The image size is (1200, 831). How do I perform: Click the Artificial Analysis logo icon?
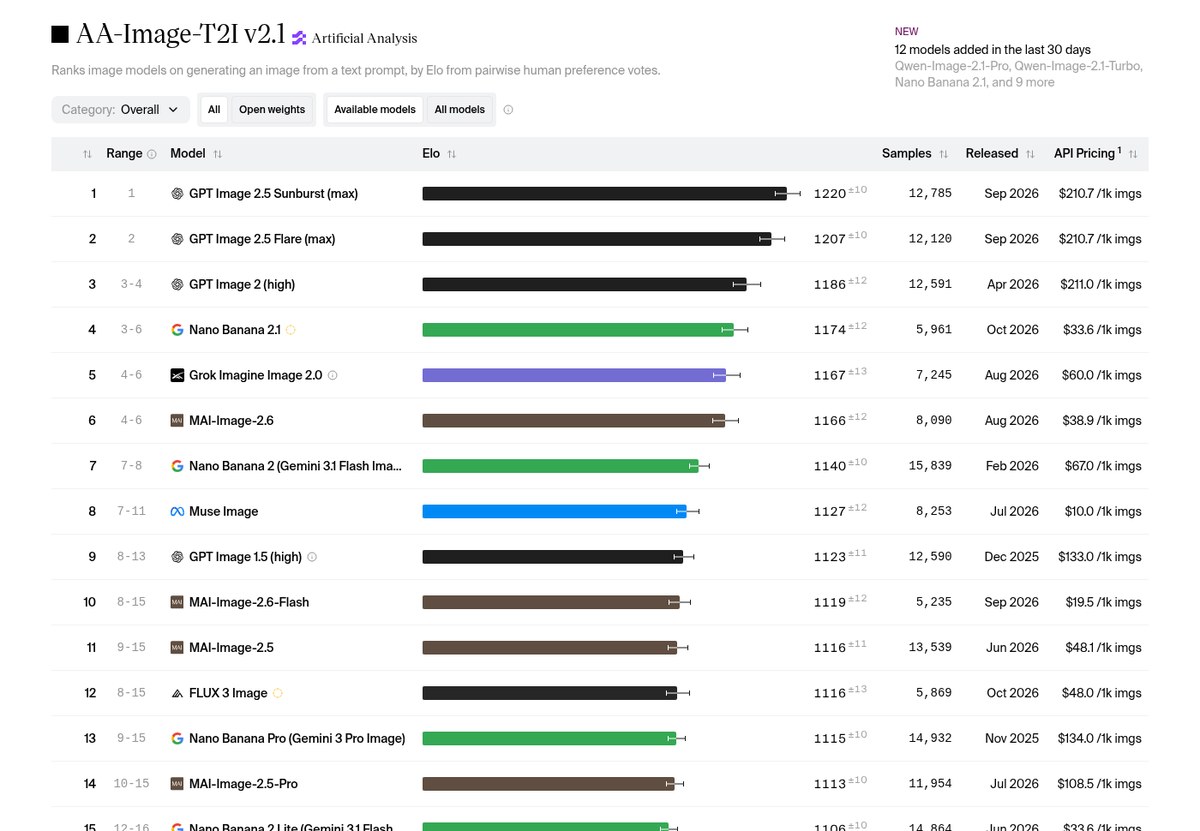[x=299, y=38]
